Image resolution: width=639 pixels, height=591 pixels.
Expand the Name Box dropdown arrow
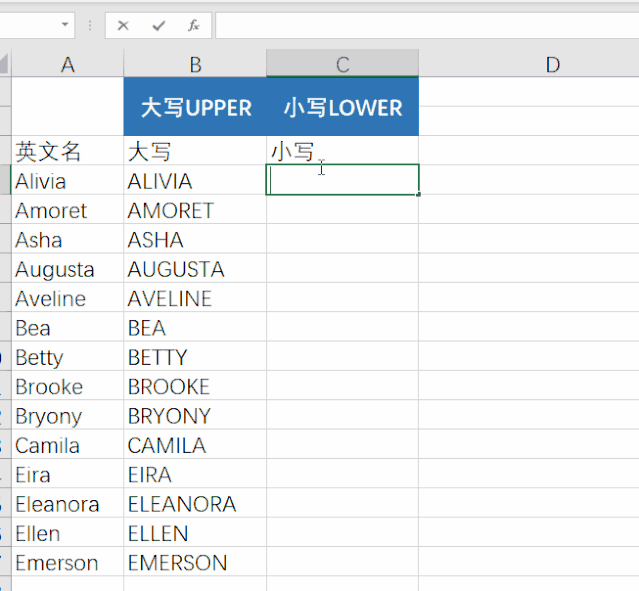(65, 24)
